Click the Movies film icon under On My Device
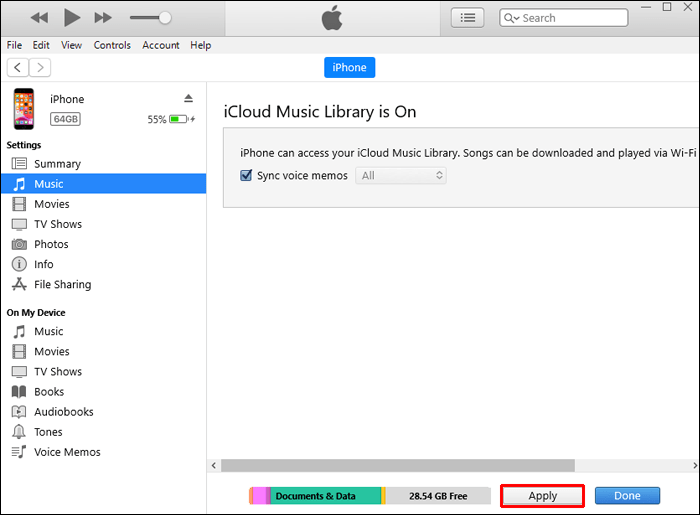The width and height of the screenshot is (700, 515). tap(19, 351)
